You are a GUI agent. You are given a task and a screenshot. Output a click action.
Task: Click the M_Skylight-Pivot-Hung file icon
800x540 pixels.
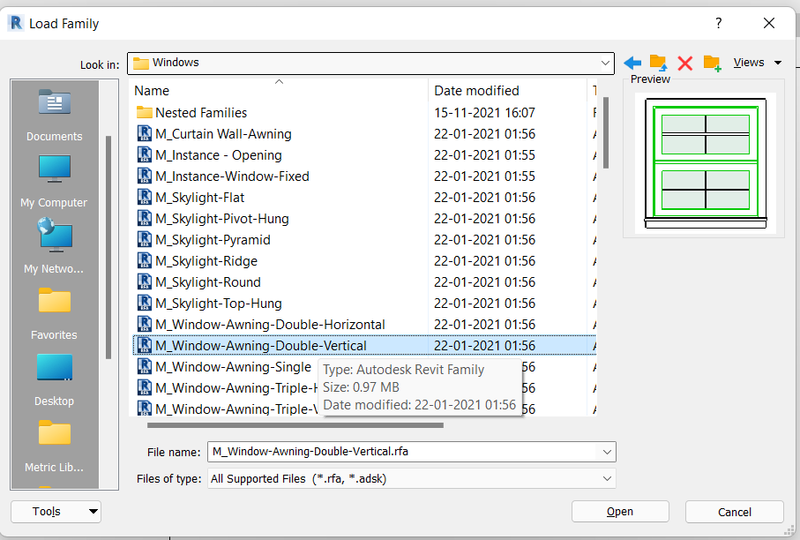point(144,218)
